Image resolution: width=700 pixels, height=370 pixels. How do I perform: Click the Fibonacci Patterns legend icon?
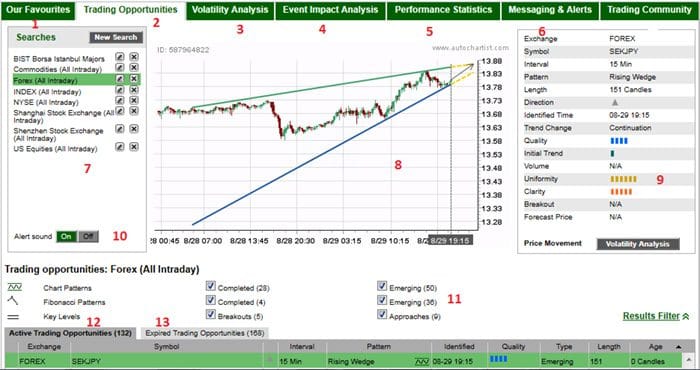point(13,300)
